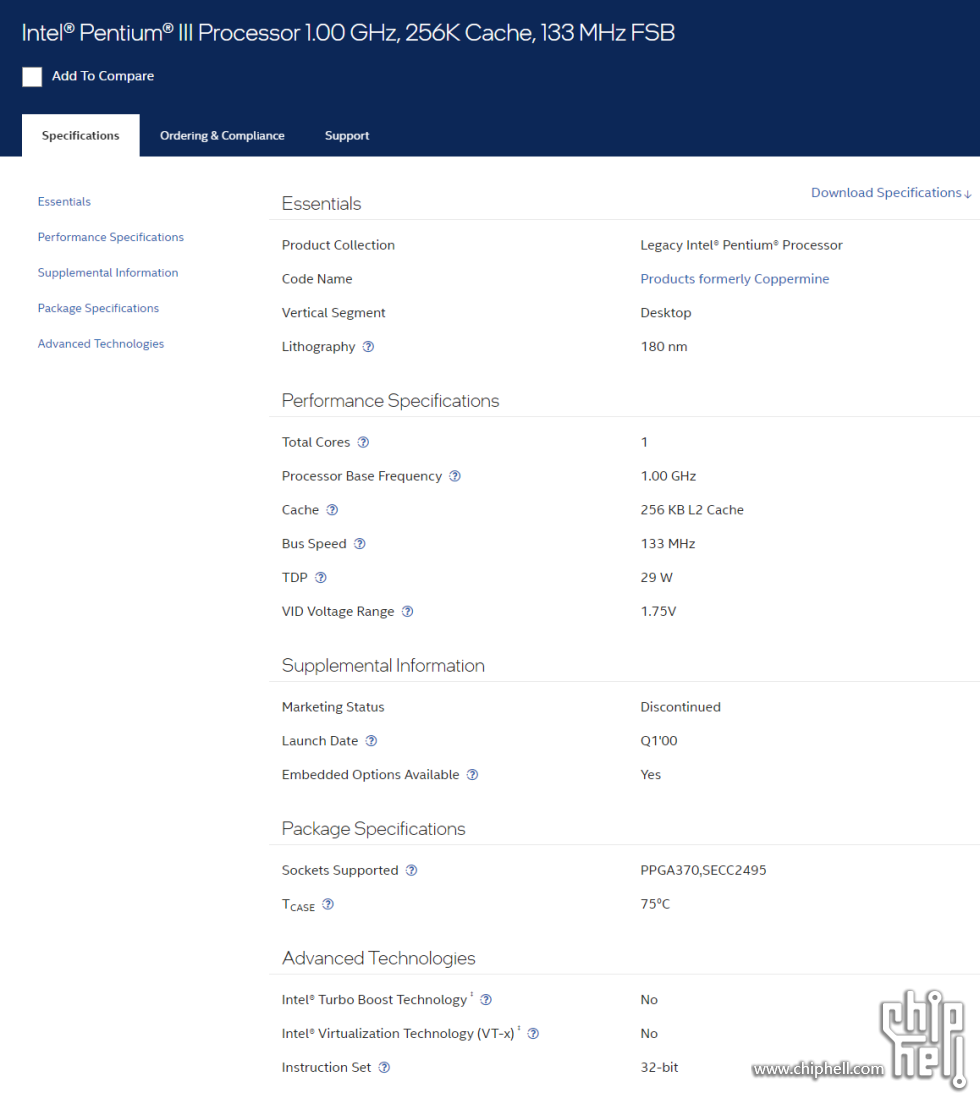
Task: Click the 1.00 GHz base frequency value
Action: pyautogui.click(x=668, y=476)
